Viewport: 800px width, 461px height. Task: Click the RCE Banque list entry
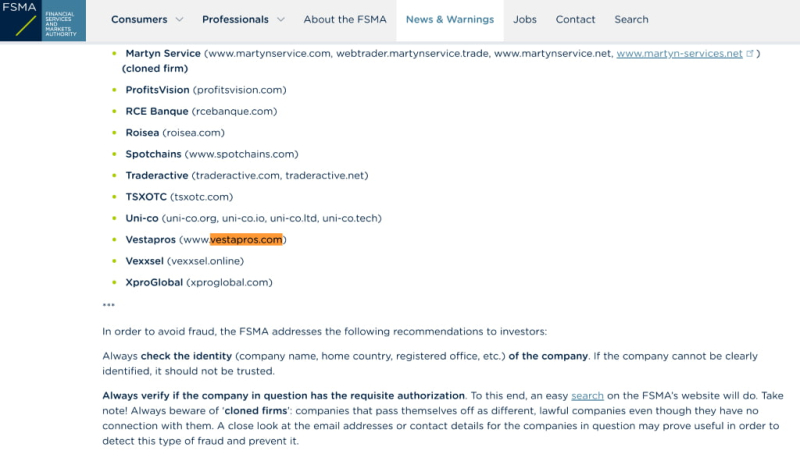[x=201, y=111]
